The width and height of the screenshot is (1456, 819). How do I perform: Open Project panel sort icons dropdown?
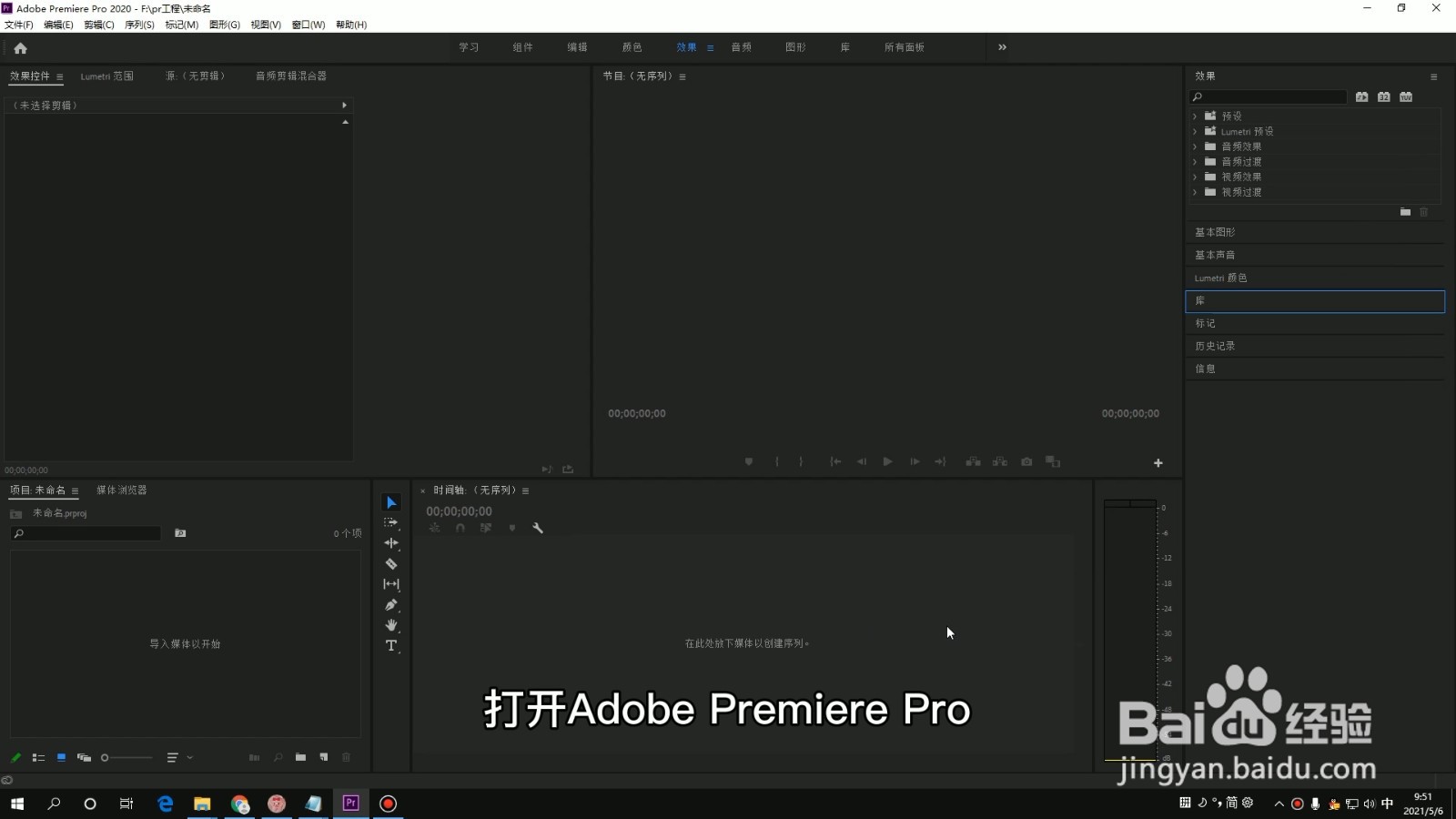pyautogui.click(x=177, y=757)
